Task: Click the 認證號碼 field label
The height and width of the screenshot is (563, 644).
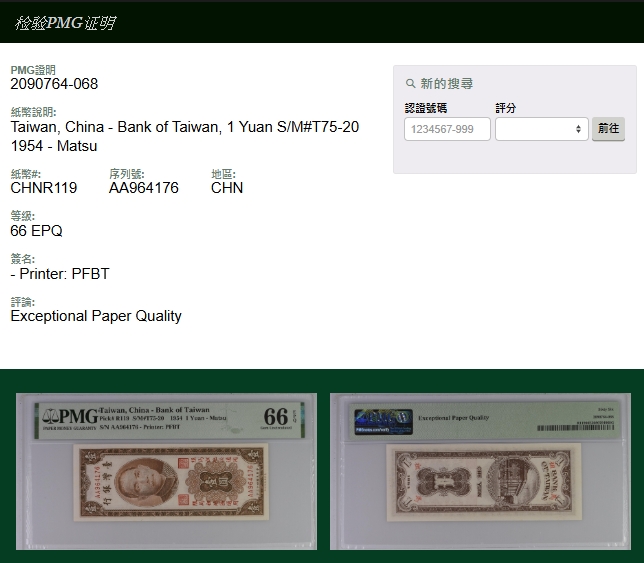Action: [426, 108]
